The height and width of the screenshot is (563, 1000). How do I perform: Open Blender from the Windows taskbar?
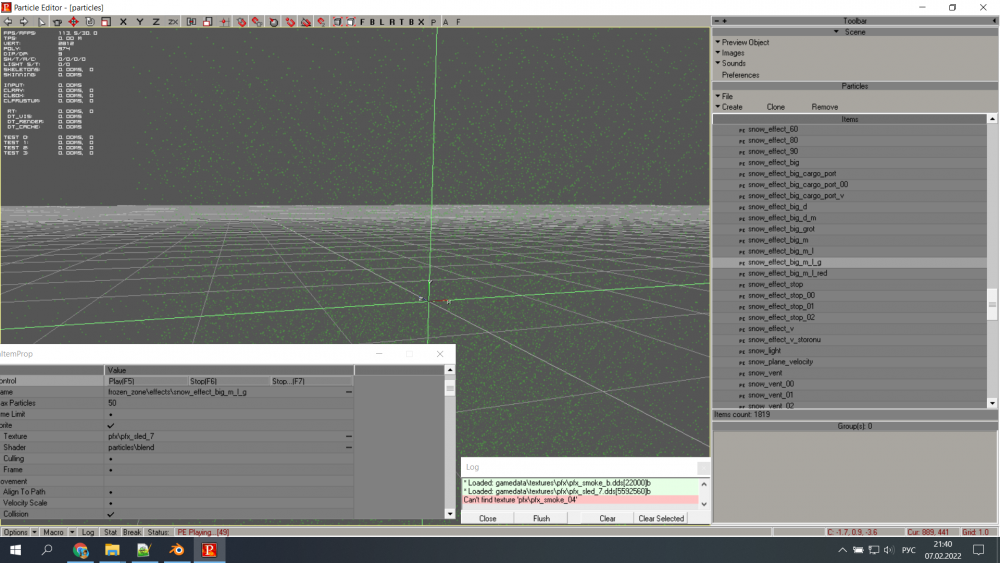click(x=175, y=550)
